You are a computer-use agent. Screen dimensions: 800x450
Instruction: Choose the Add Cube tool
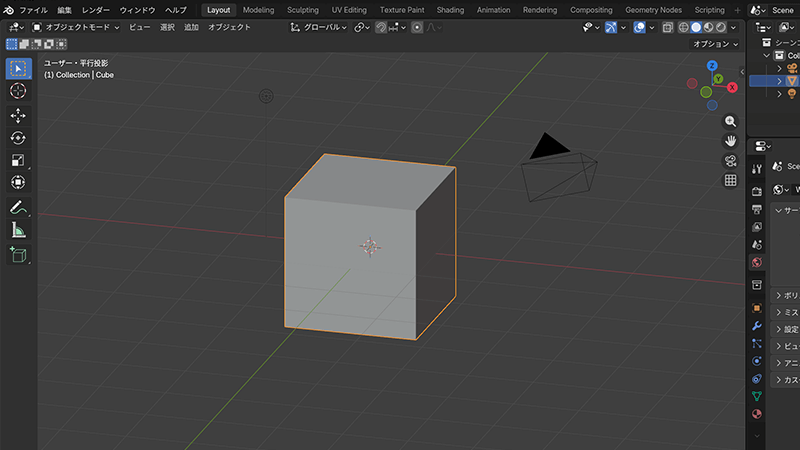pyautogui.click(x=18, y=255)
